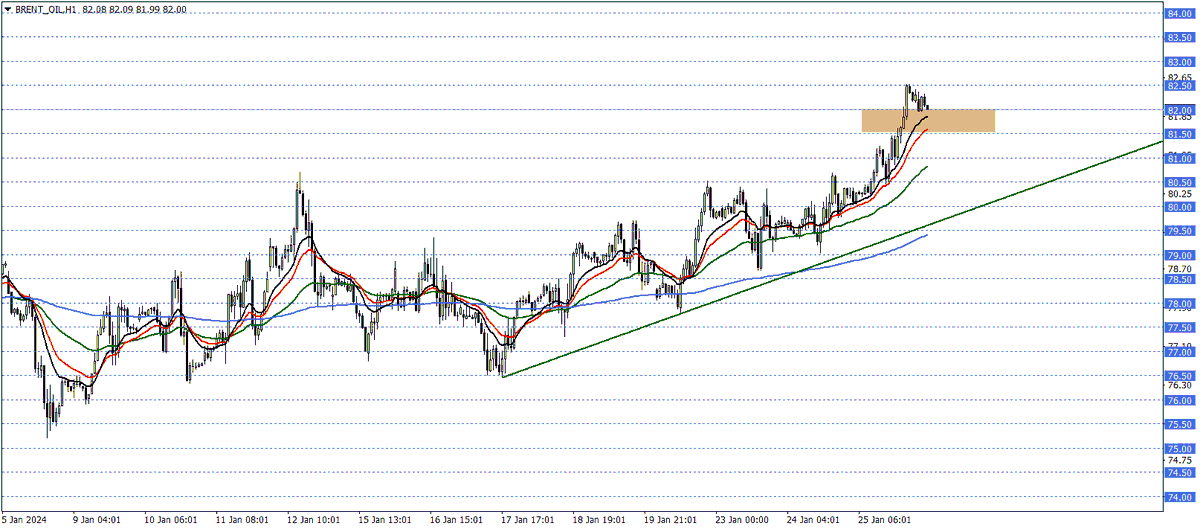Click the 11 Jan 08:01 time label
This screenshot has width=1200, height=529.
click(242, 520)
